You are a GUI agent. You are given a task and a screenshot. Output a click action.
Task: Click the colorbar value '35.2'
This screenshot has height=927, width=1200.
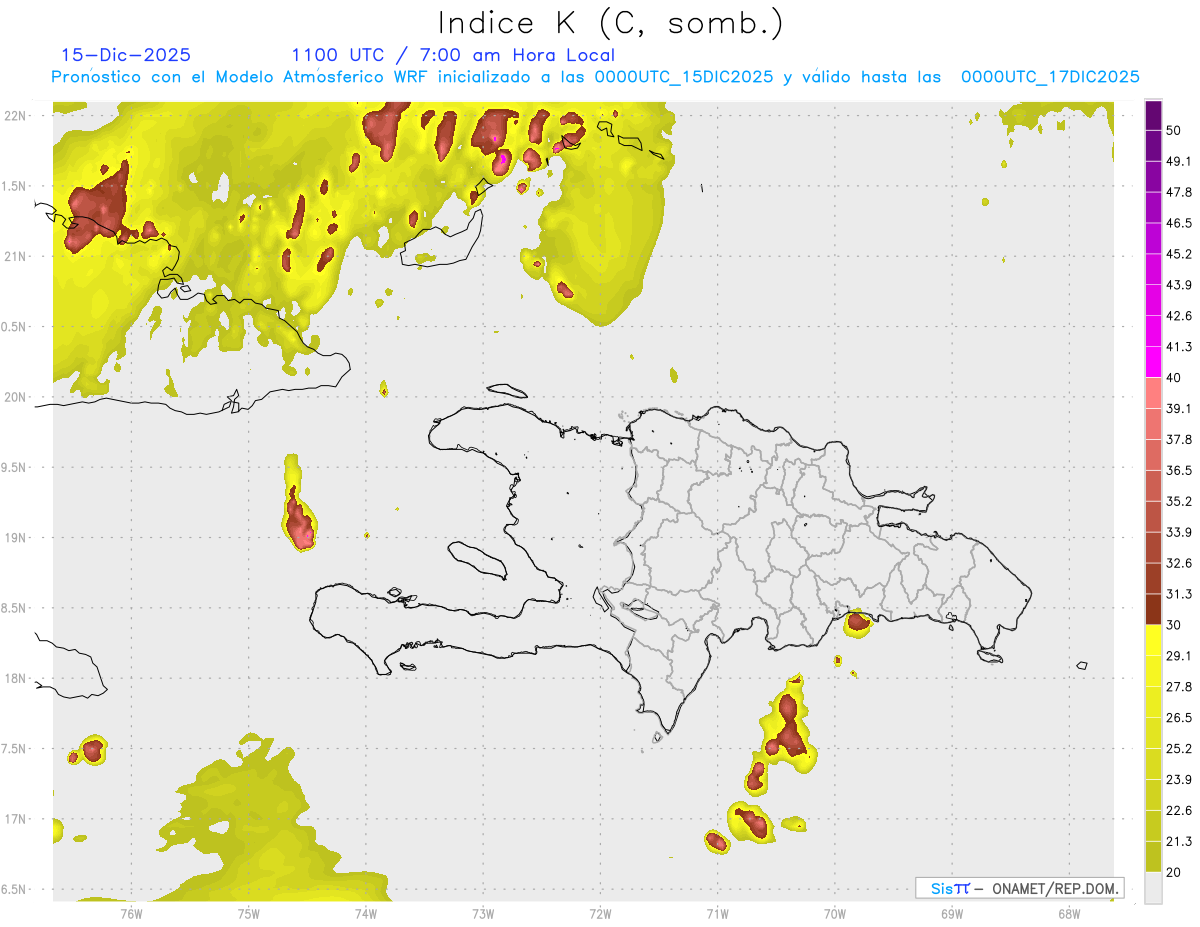point(1178,501)
